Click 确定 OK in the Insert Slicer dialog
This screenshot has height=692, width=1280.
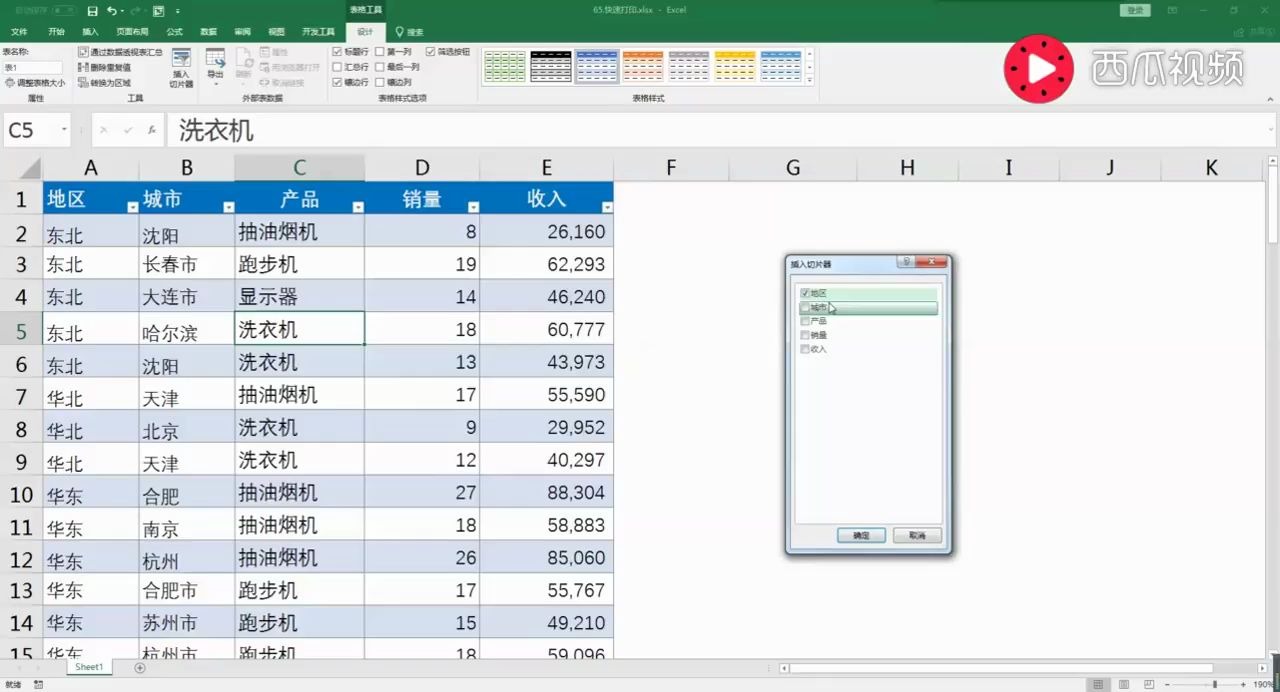pyautogui.click(x=861, y=536)
